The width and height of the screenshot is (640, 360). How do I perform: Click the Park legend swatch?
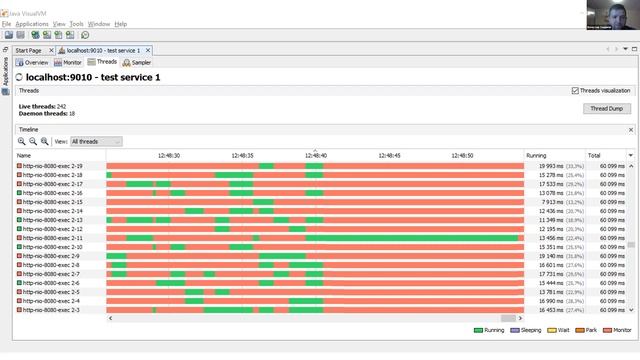click(x=580, y=330)
